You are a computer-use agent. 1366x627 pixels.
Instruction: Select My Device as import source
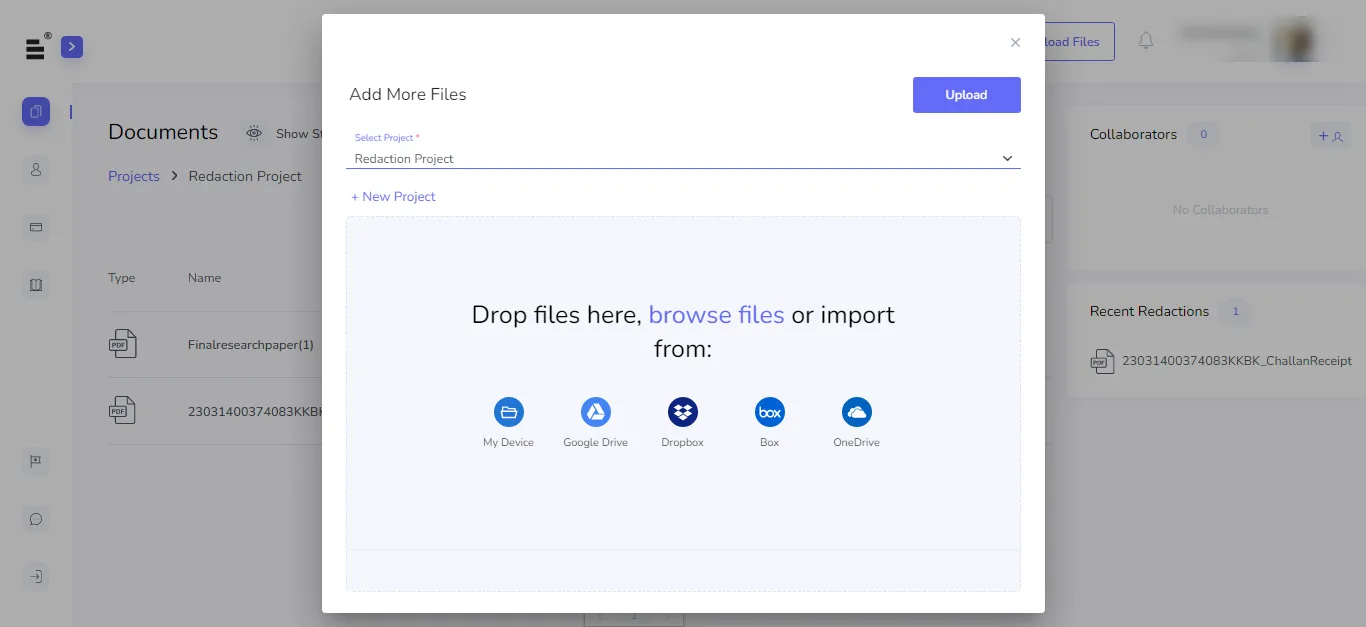pos(508,412)
